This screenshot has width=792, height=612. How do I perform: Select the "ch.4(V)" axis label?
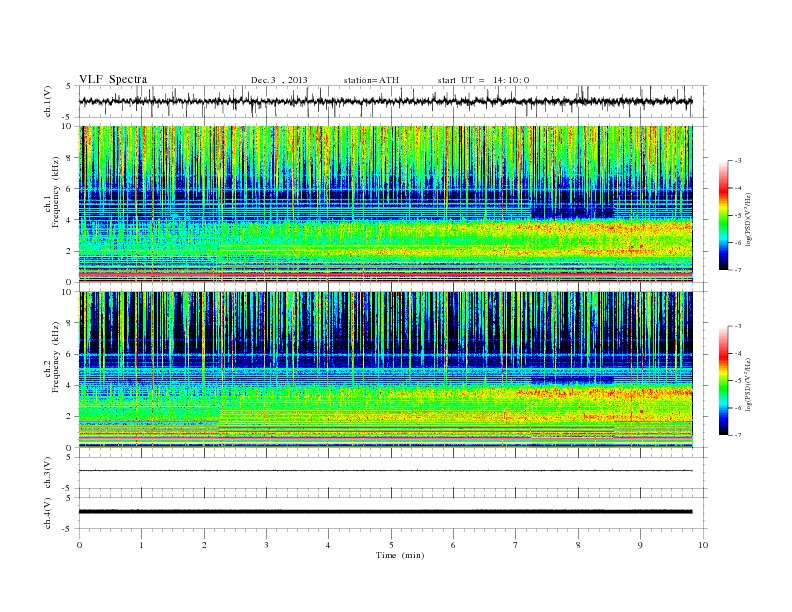point(48,513)
